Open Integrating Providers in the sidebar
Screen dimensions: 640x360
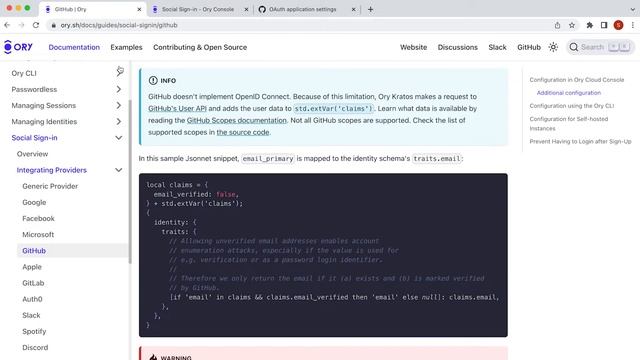pos(51,170)
